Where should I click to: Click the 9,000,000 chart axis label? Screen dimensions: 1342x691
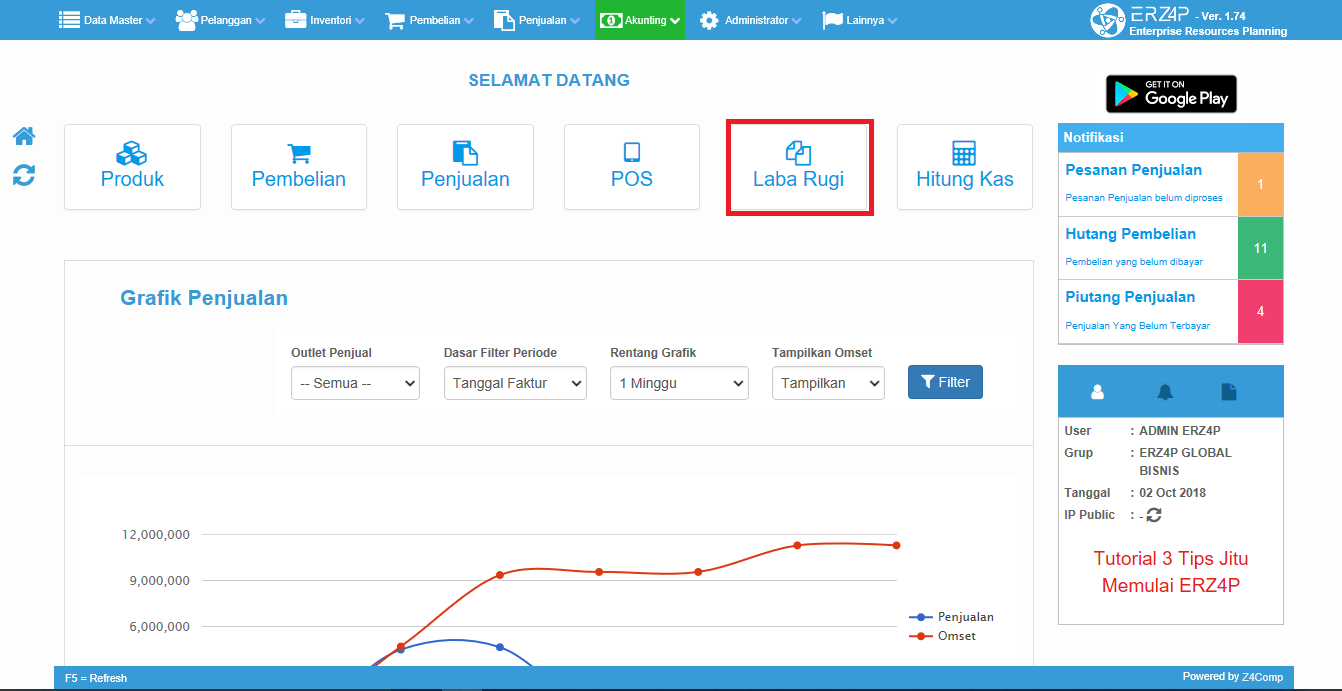click(159, 581)
